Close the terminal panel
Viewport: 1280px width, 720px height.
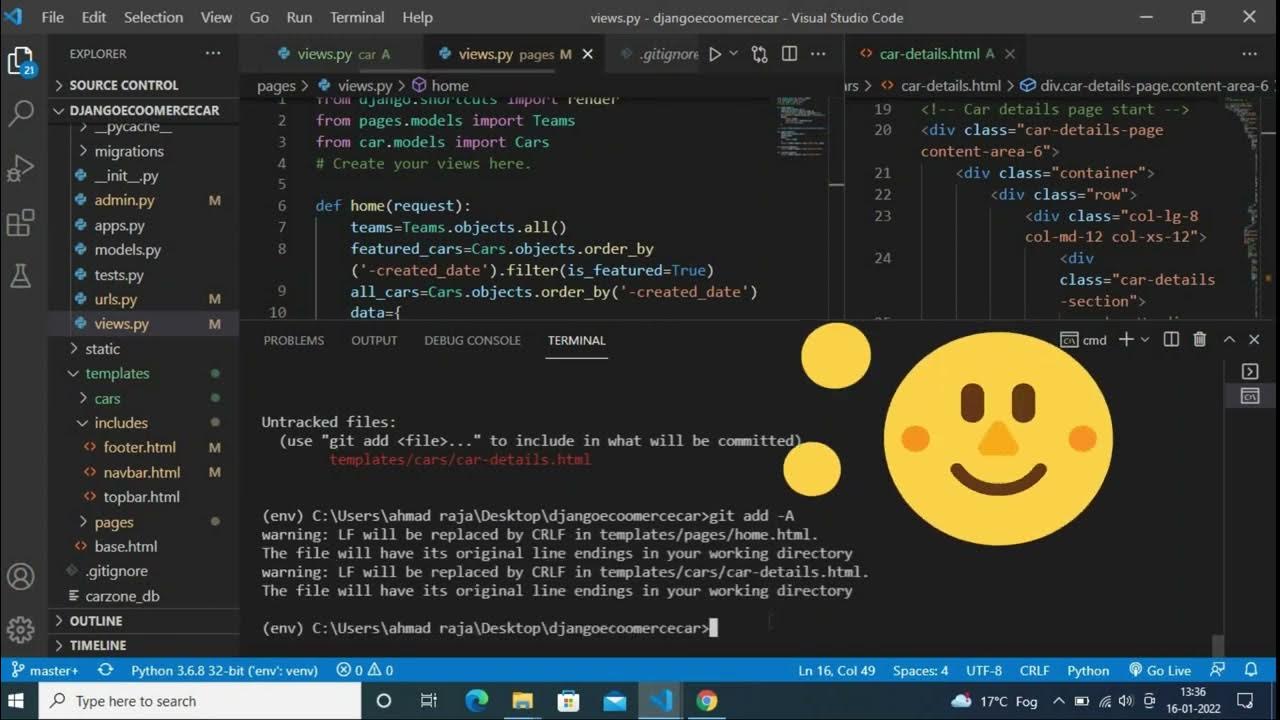coord(1254,340)
